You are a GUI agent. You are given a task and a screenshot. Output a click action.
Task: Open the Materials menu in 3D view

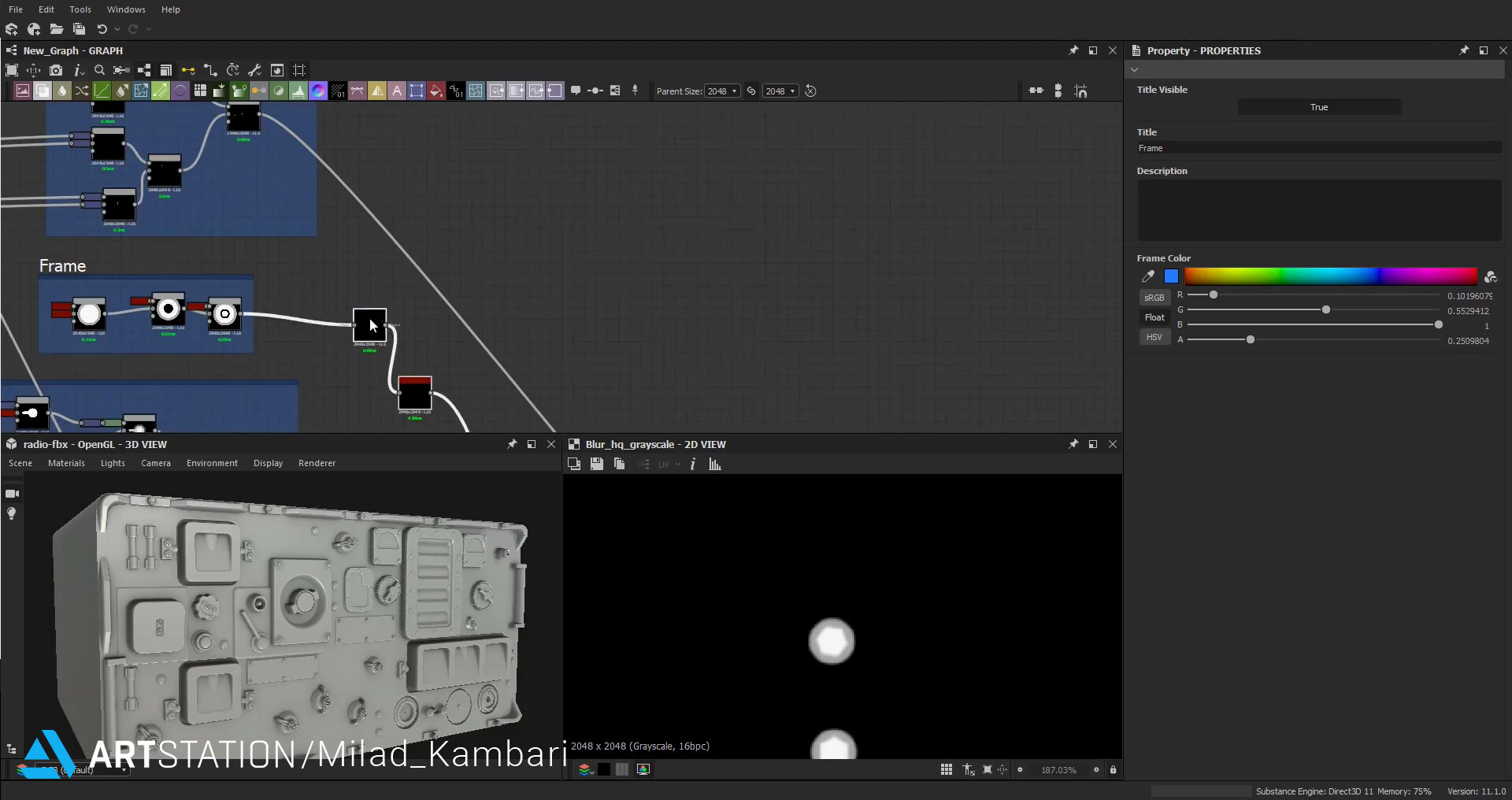[x=66, y=463]
